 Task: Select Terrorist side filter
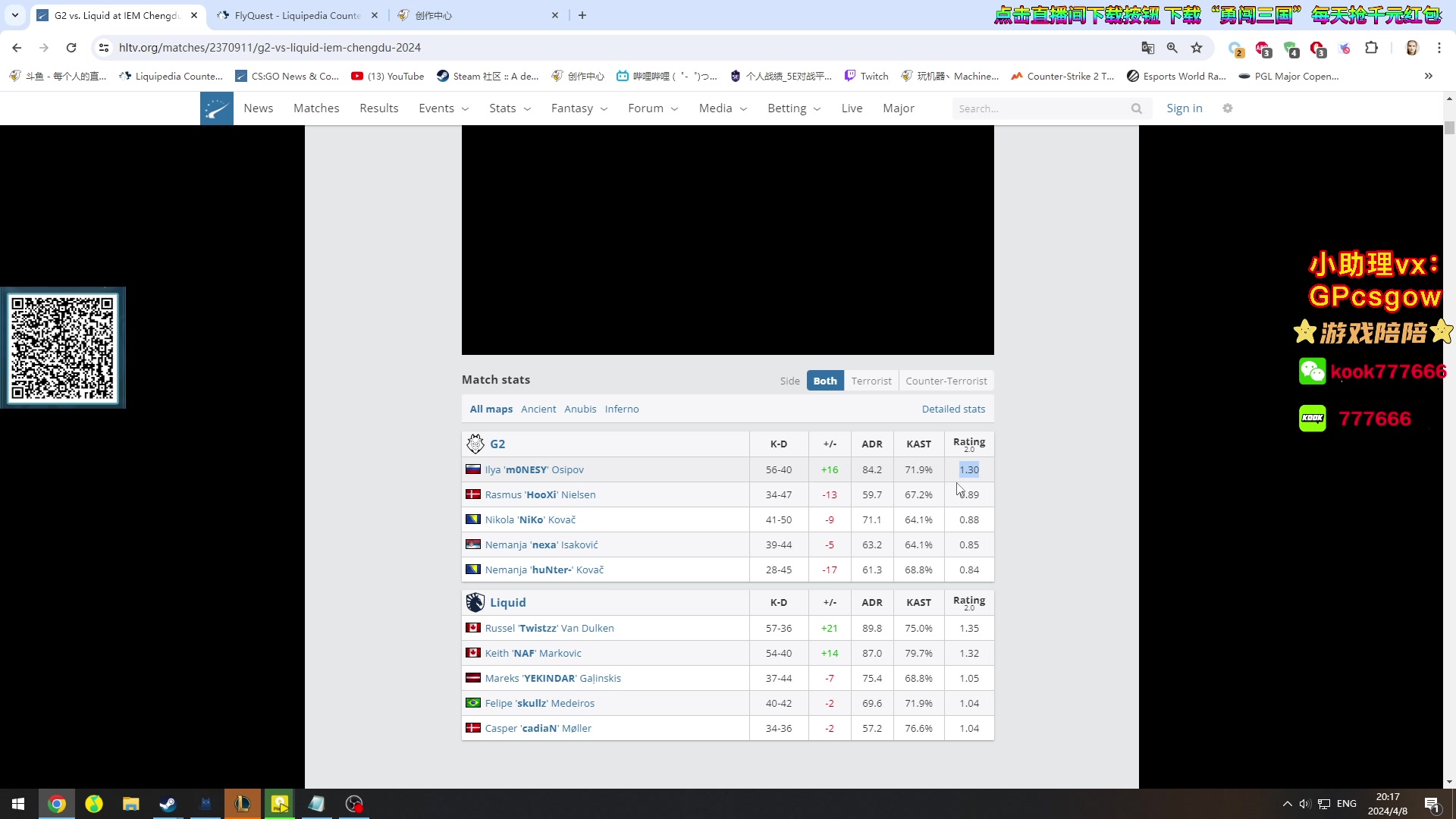tap(871, 381)
